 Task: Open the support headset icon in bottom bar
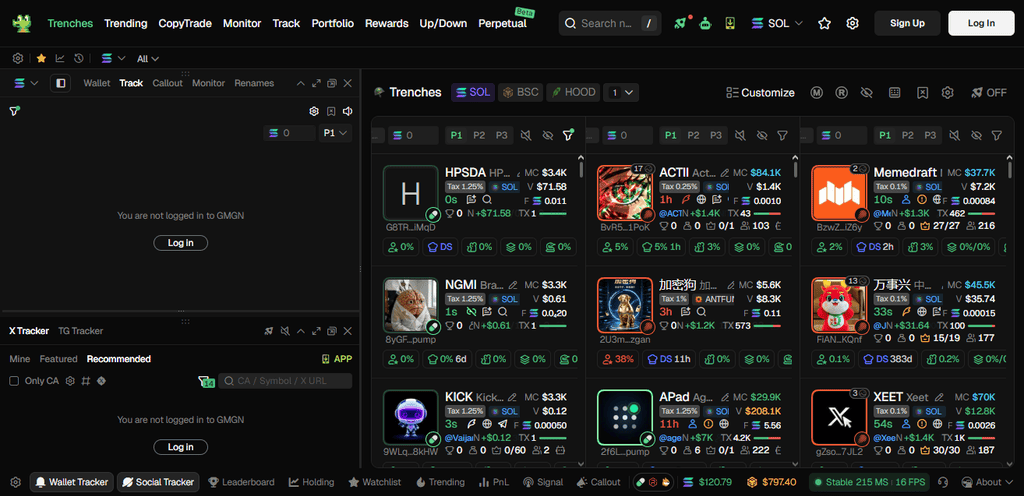click(943, 482)
